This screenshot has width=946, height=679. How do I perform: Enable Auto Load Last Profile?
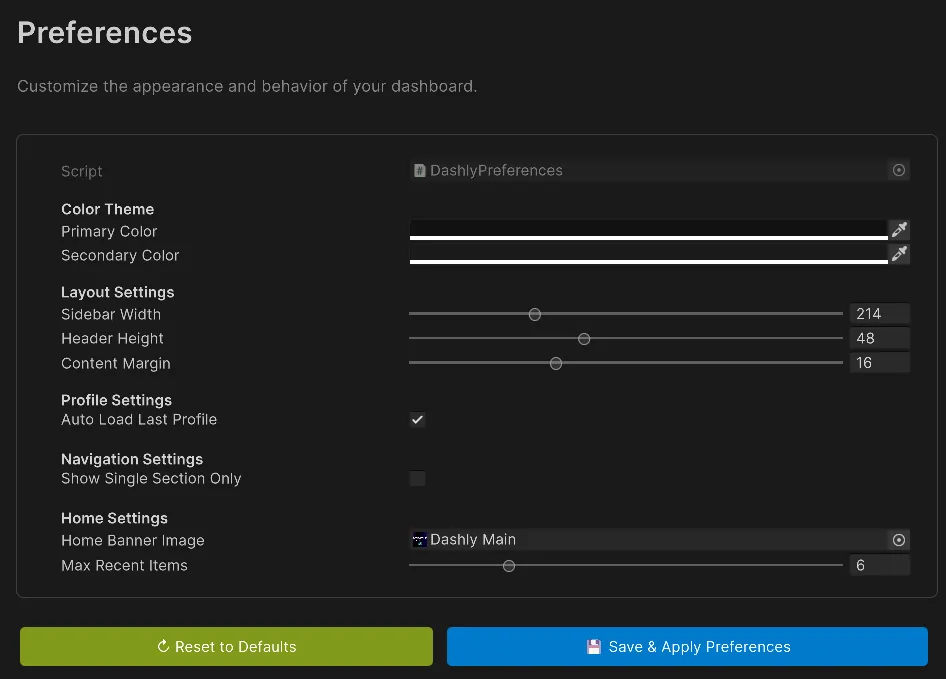(x=417, y=419)
